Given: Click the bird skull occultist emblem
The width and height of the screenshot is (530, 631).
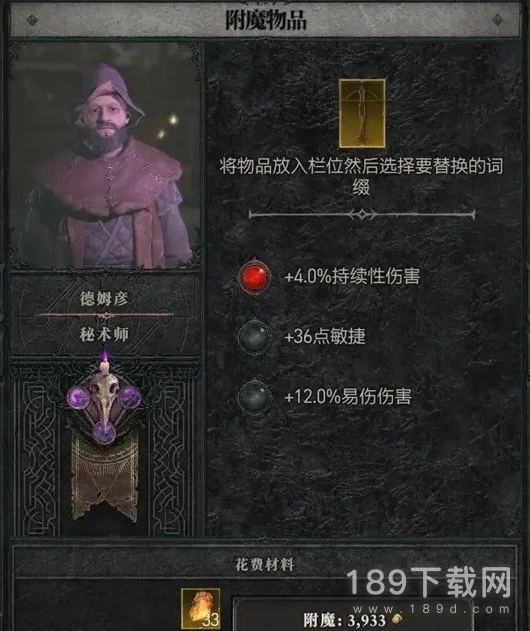Looking at the screenshot, I should click(x=104, y=404).
